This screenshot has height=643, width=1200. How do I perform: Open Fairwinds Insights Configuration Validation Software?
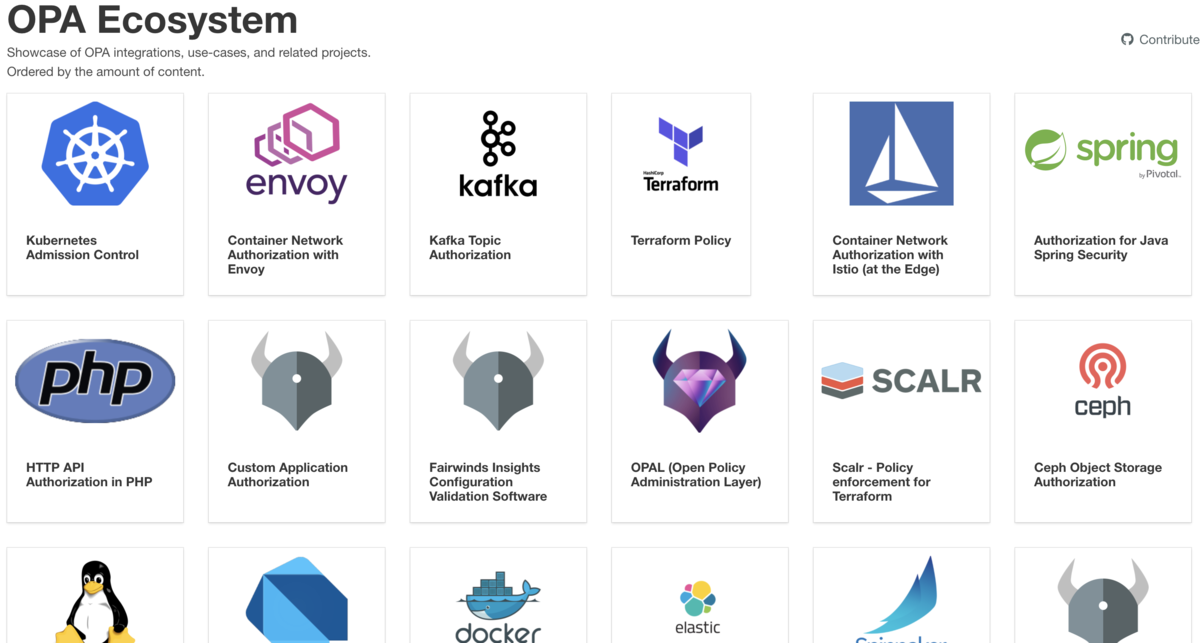coord(488,482)
